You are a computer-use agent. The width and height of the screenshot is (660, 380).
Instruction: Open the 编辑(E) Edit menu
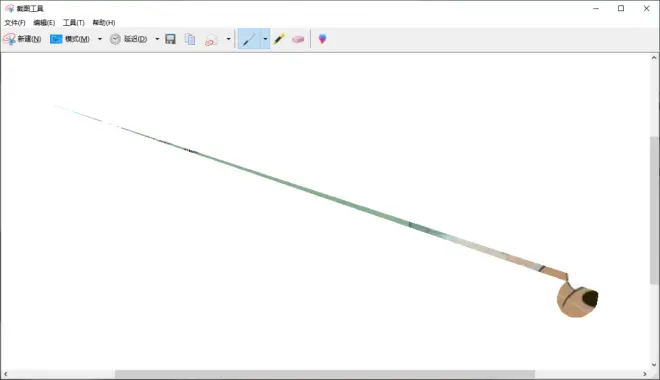coord(44,23)
